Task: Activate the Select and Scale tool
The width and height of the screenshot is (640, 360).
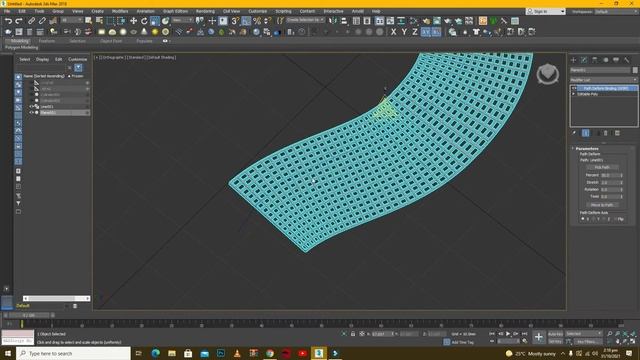Action: (x=155, y=21)
